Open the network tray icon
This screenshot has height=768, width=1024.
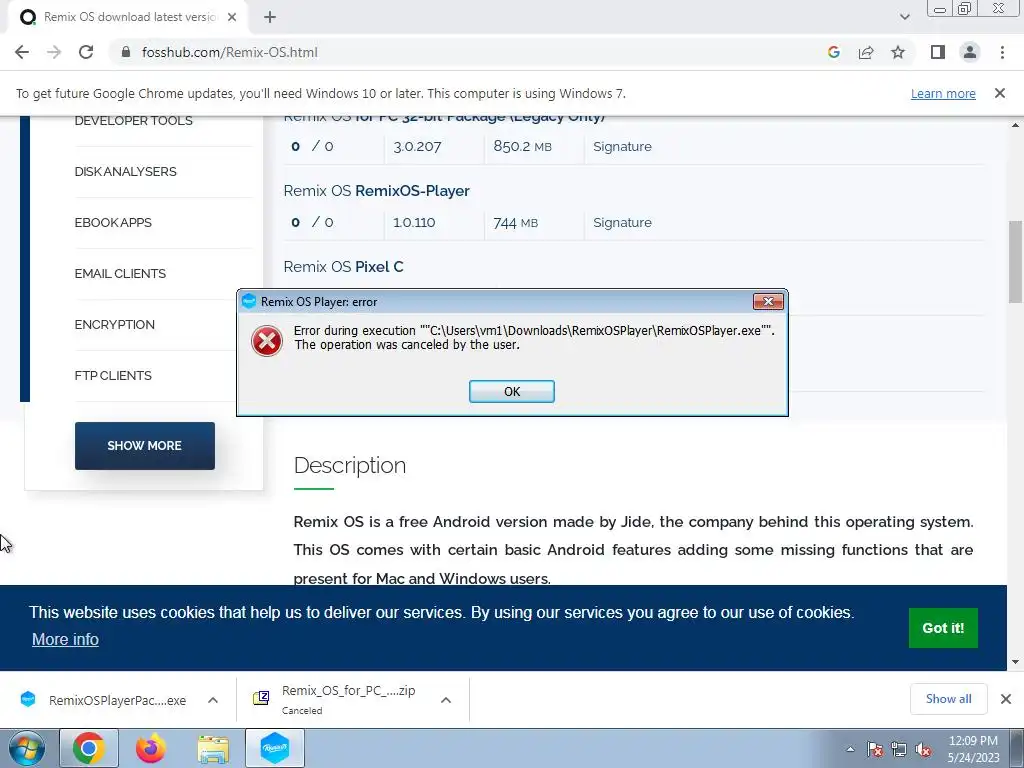899,749
